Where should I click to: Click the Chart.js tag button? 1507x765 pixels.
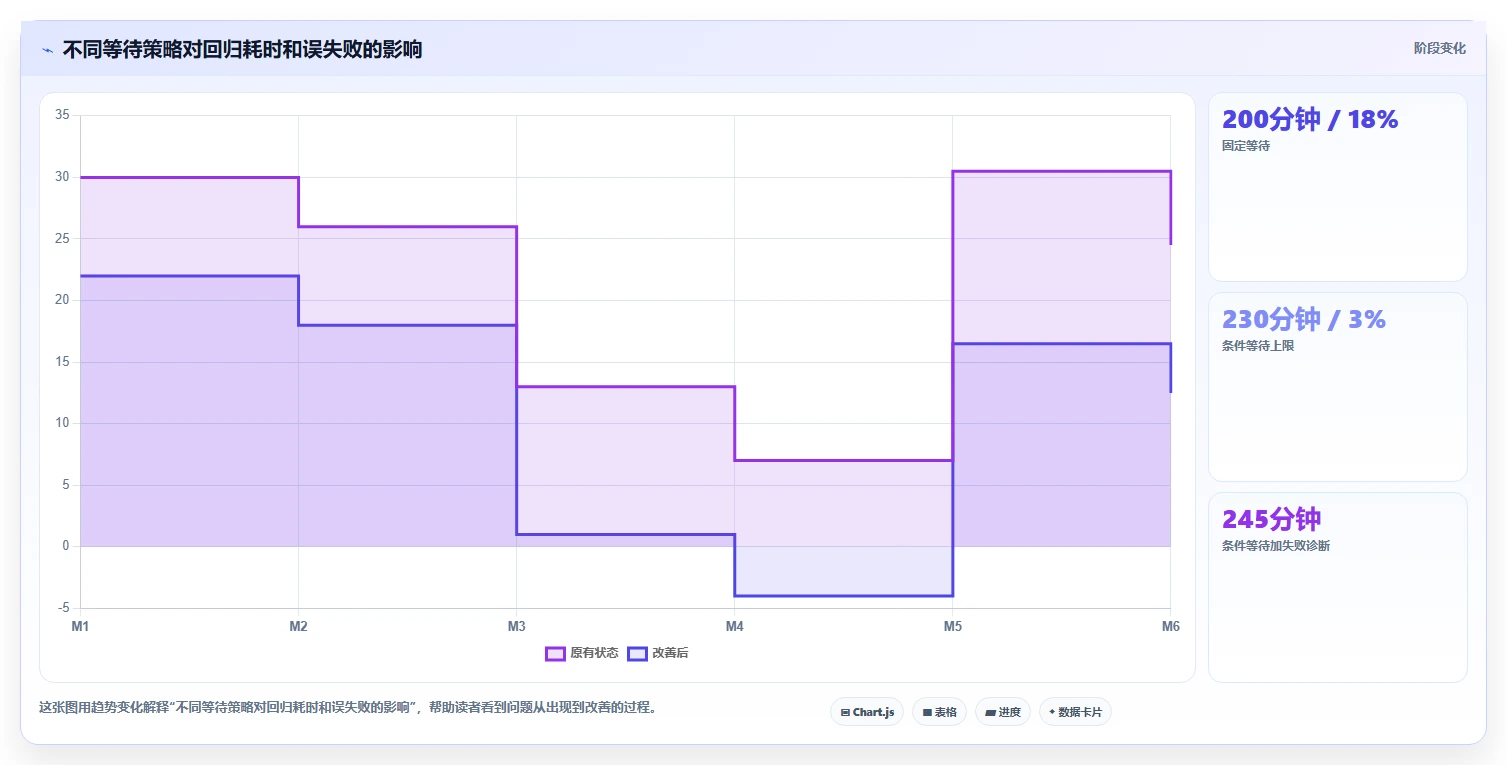pyautogui.click(x=867, y=712)
